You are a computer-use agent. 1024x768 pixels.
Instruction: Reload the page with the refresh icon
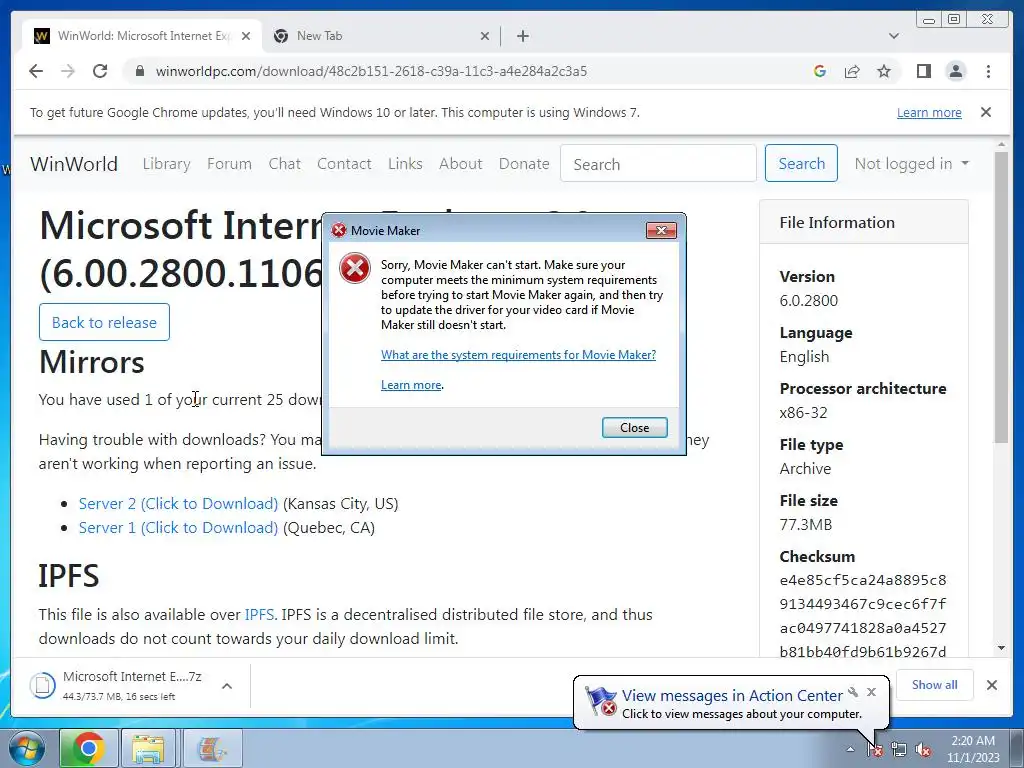(x=100, y=71)
